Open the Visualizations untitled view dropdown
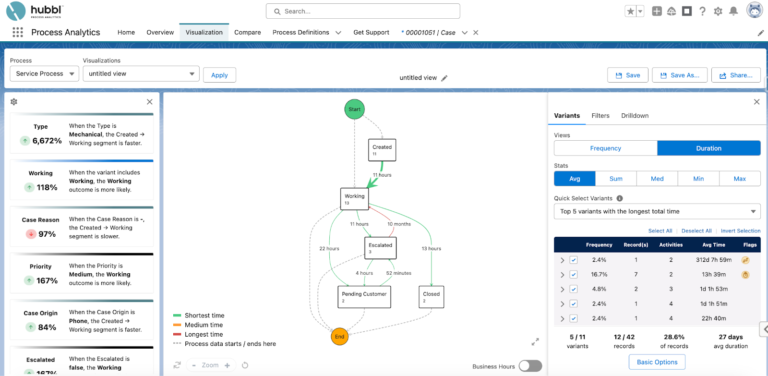The height and width of the screenshot is (376, 768). 141,74
